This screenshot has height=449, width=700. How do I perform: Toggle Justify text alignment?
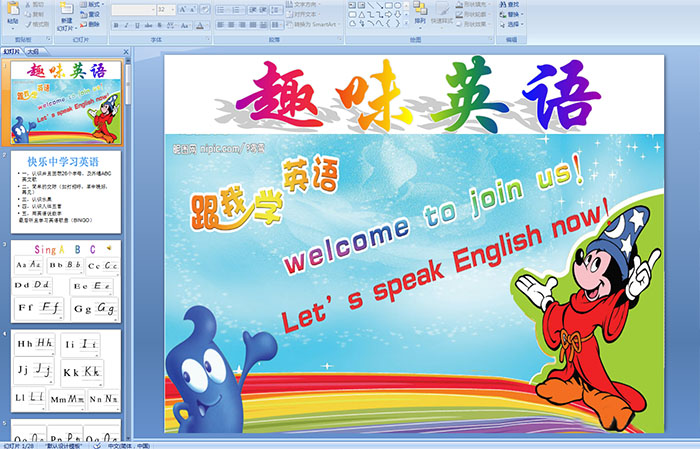click(x=253, y=25)
